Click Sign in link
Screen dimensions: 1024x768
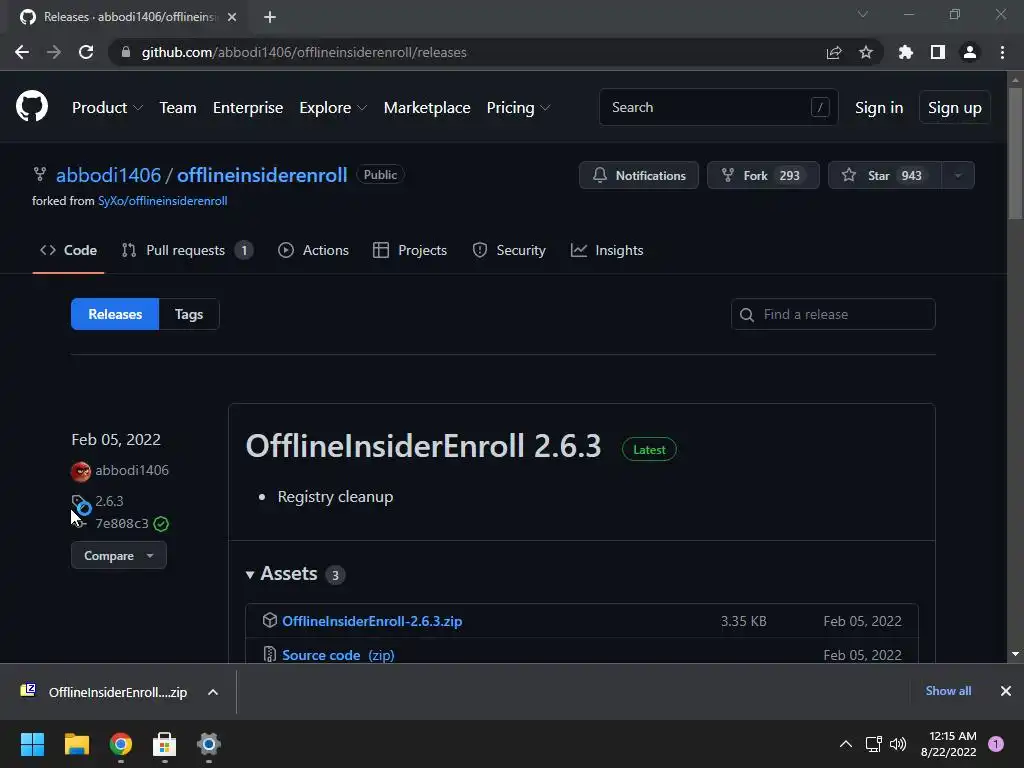[x=879, y=108]
